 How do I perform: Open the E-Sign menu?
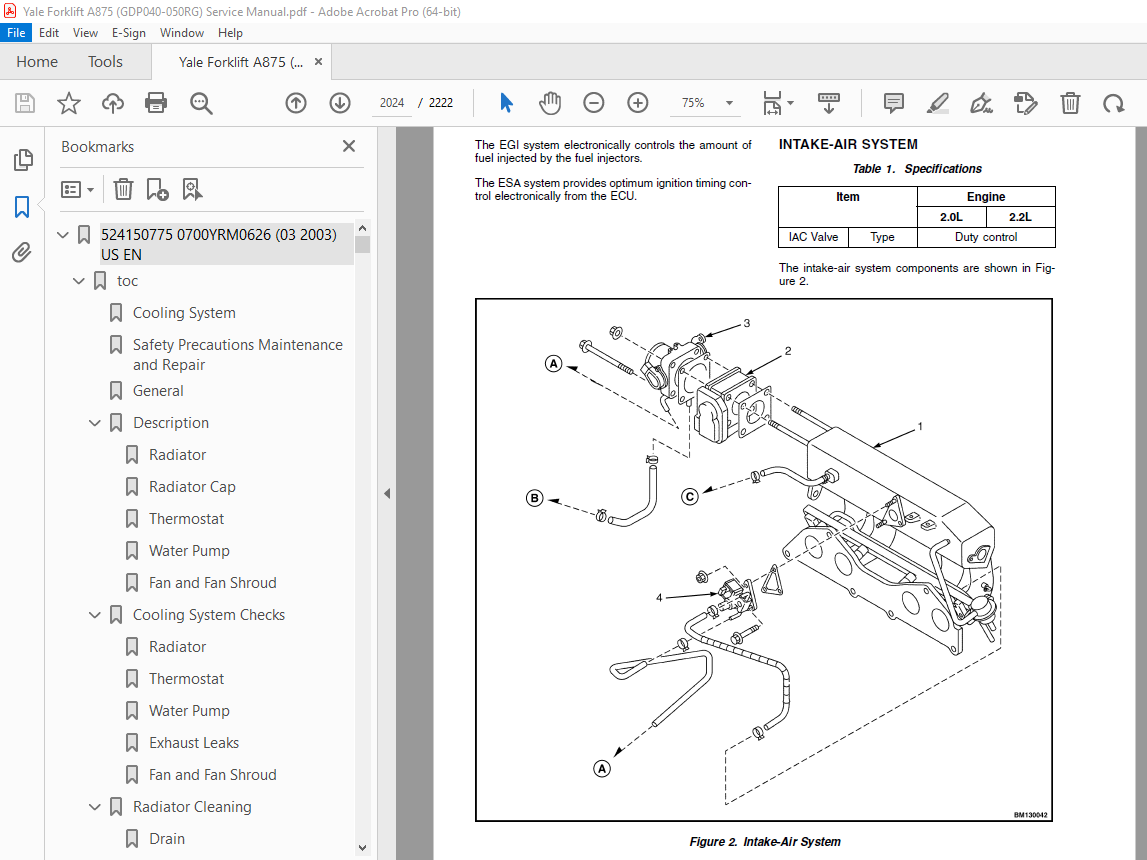129,33
